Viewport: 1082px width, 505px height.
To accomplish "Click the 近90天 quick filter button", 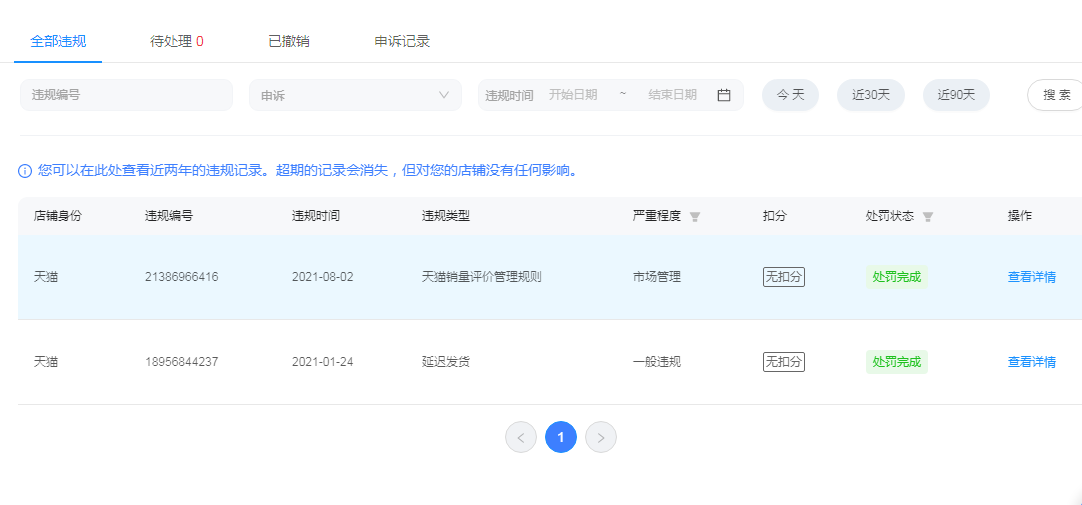I will (x=956, y=95).
